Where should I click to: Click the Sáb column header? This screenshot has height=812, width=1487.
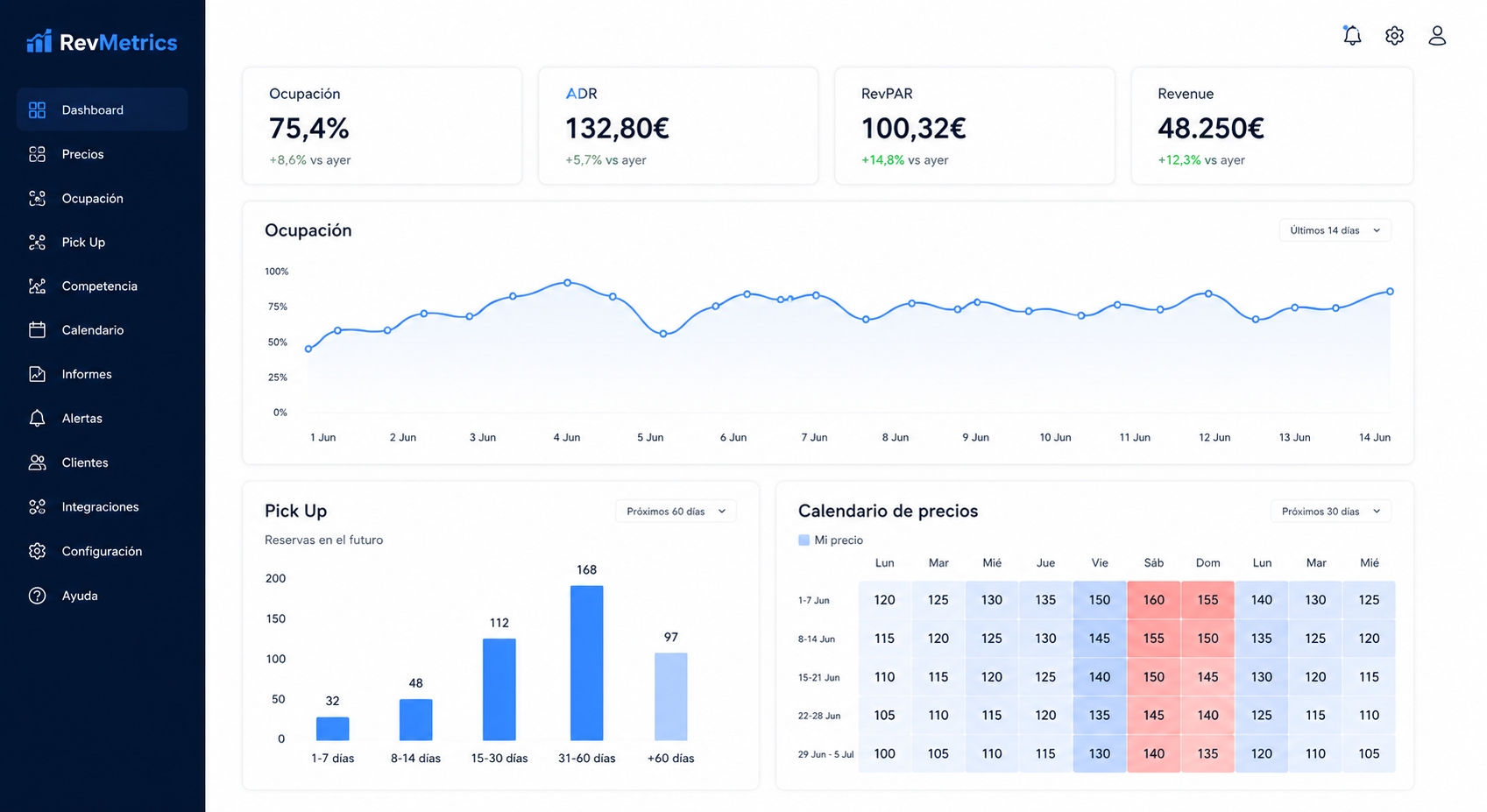pyautogui.click(x=1154, y=563)
